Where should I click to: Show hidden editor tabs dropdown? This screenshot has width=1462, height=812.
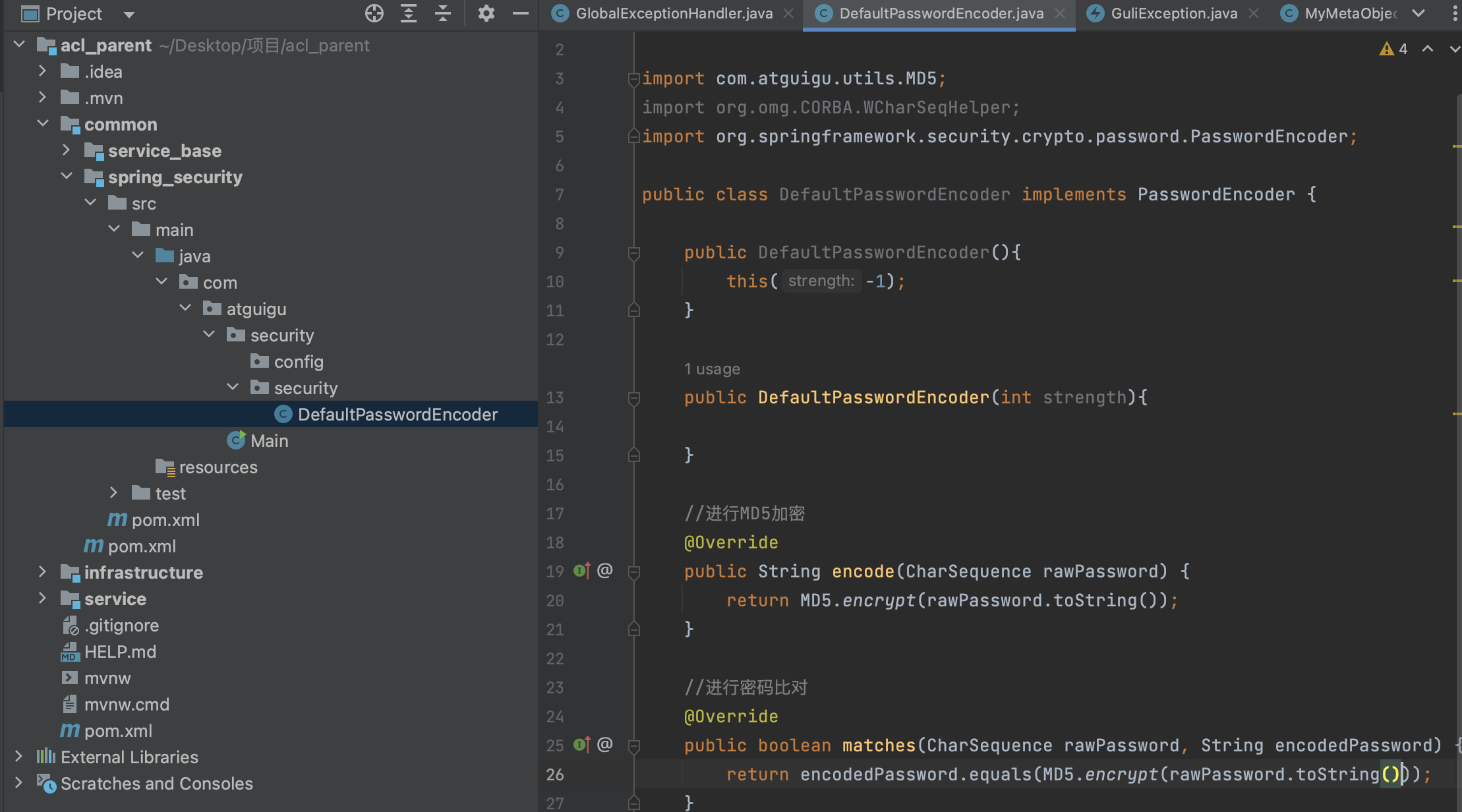[x=1418, y=13]
